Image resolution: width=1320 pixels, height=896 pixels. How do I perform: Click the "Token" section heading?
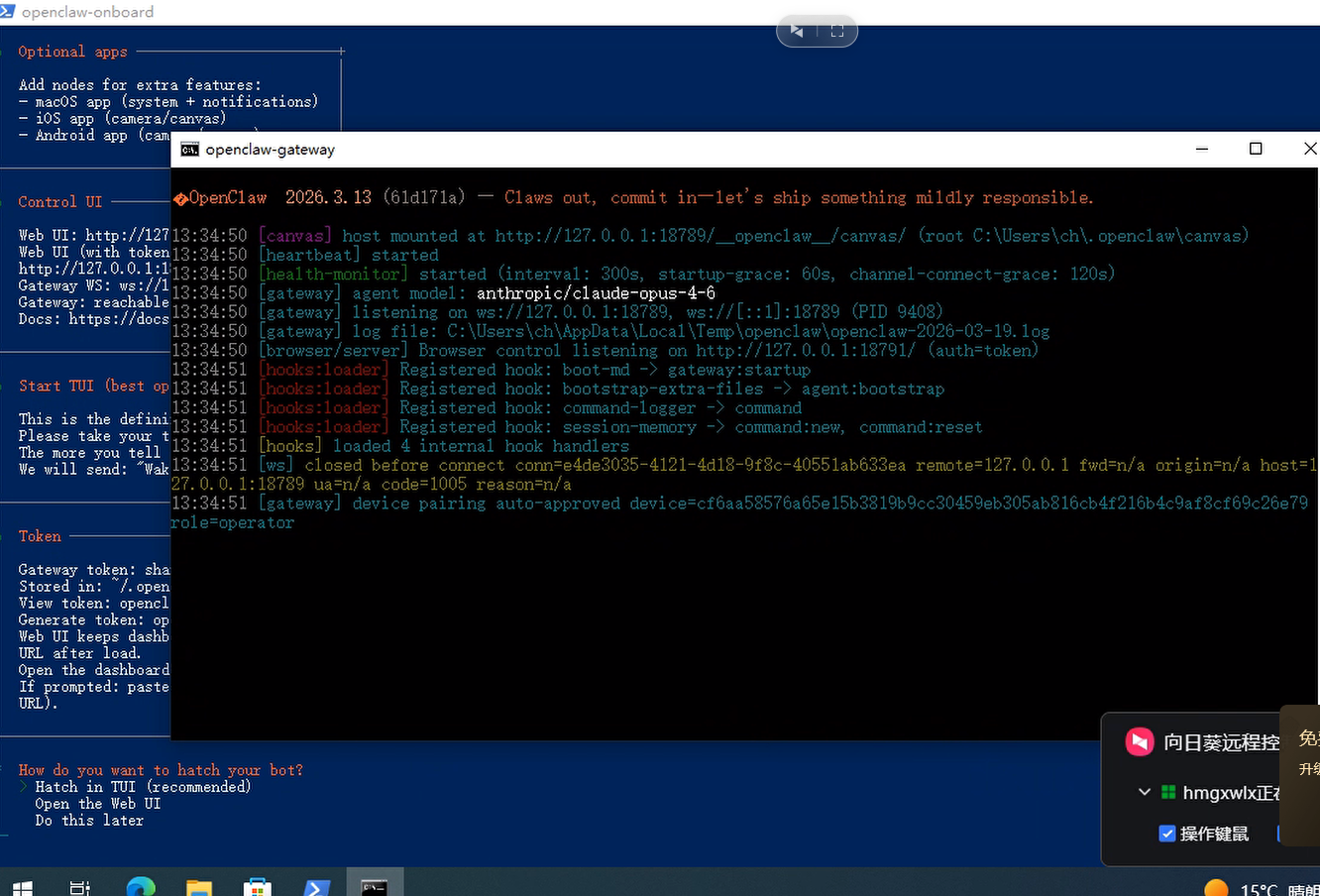pos(40,536)
